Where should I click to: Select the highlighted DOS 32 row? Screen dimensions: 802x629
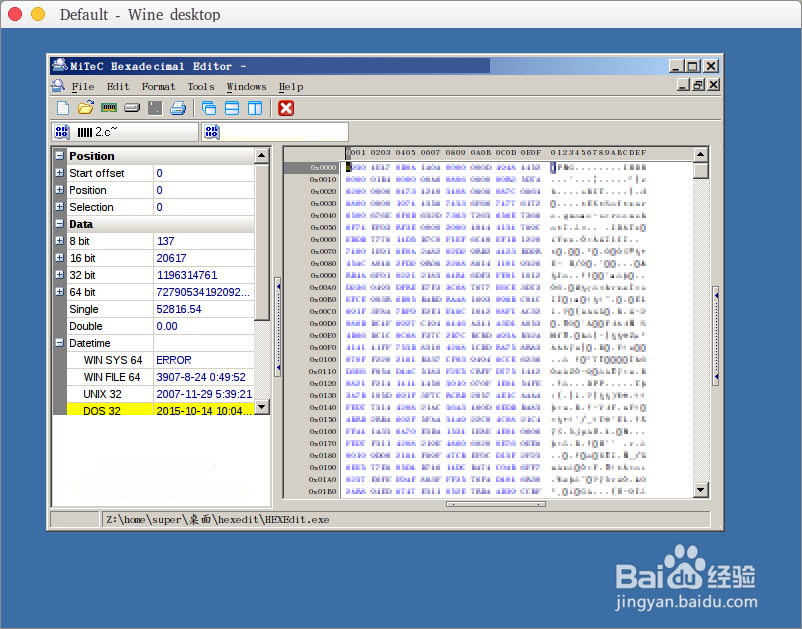160,410
